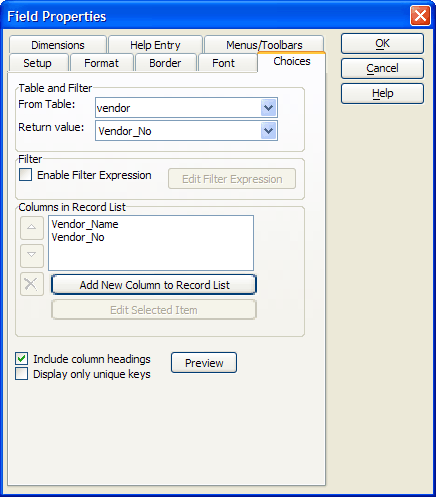The width and height of the screenshot is (436, 497).
Task: Switch to the Help Entry tab
Action: tap(155, 44)
